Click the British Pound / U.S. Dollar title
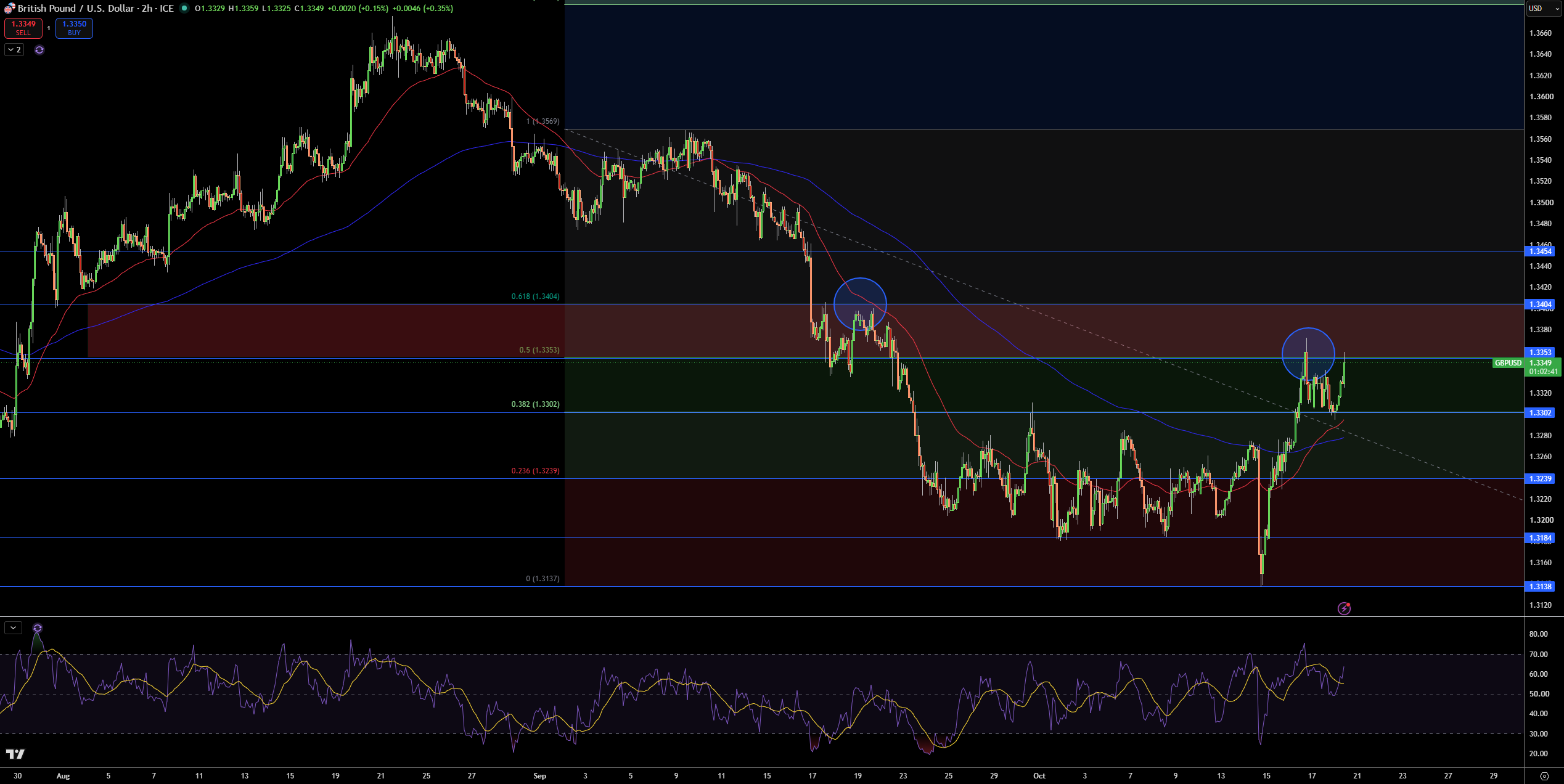1564x784 pixels. pos(75,8)
